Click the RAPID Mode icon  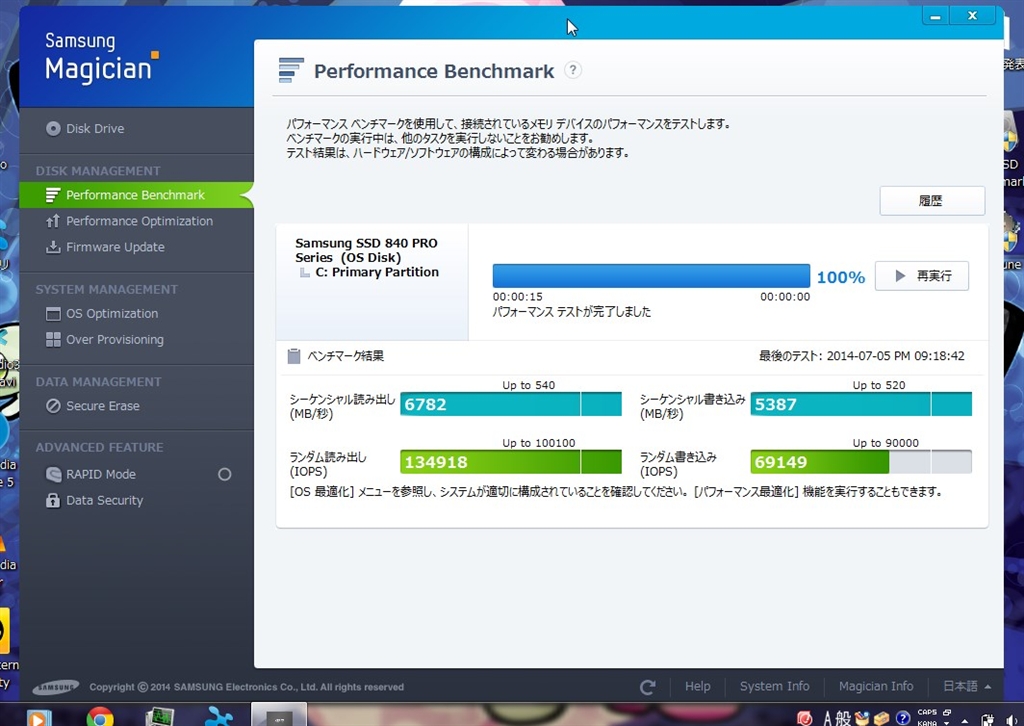[53, 475]
